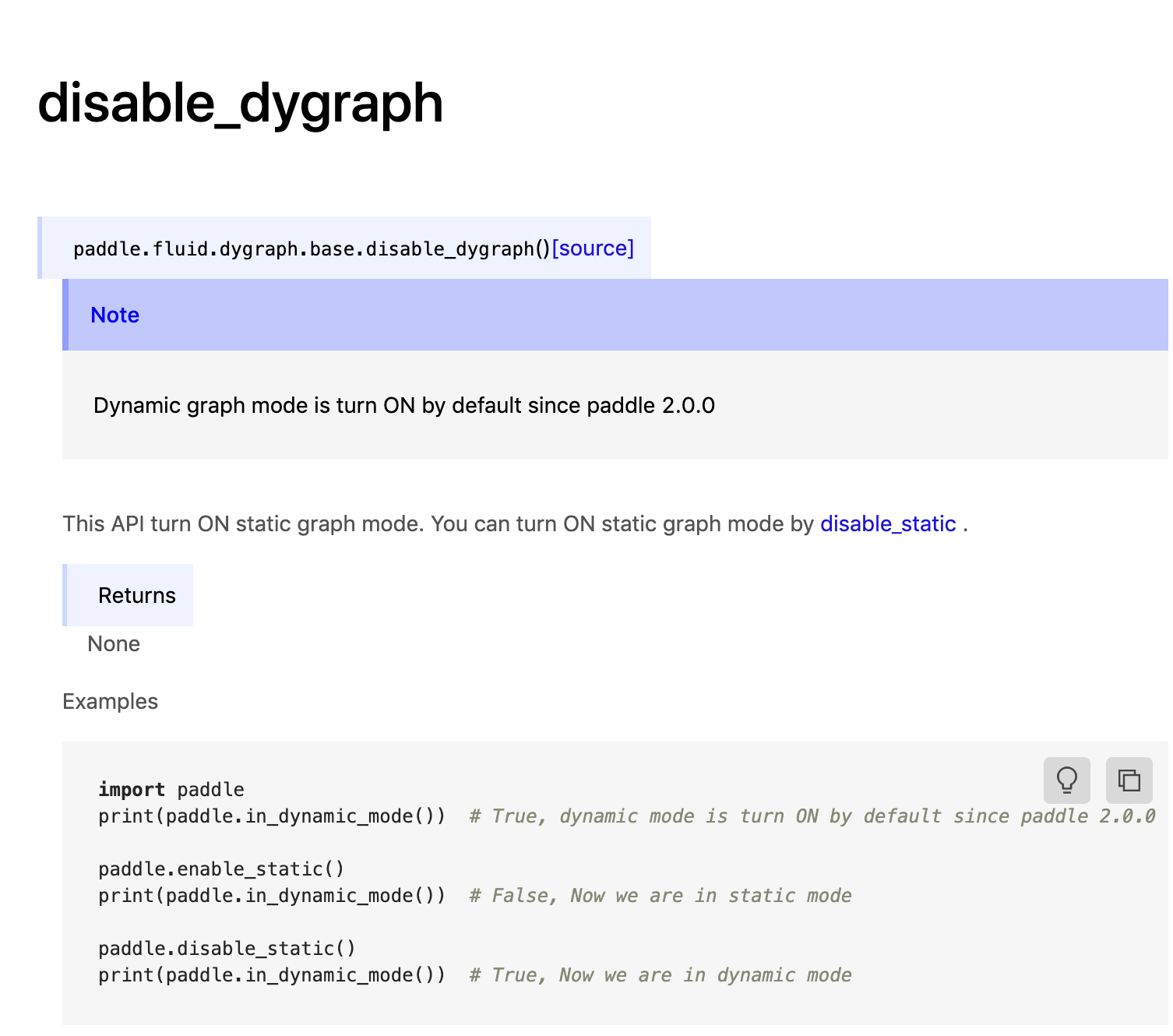Click the 'None' return value text
The height and width of the screenshot is (1036, 1173).
click(x=114, y=643)
